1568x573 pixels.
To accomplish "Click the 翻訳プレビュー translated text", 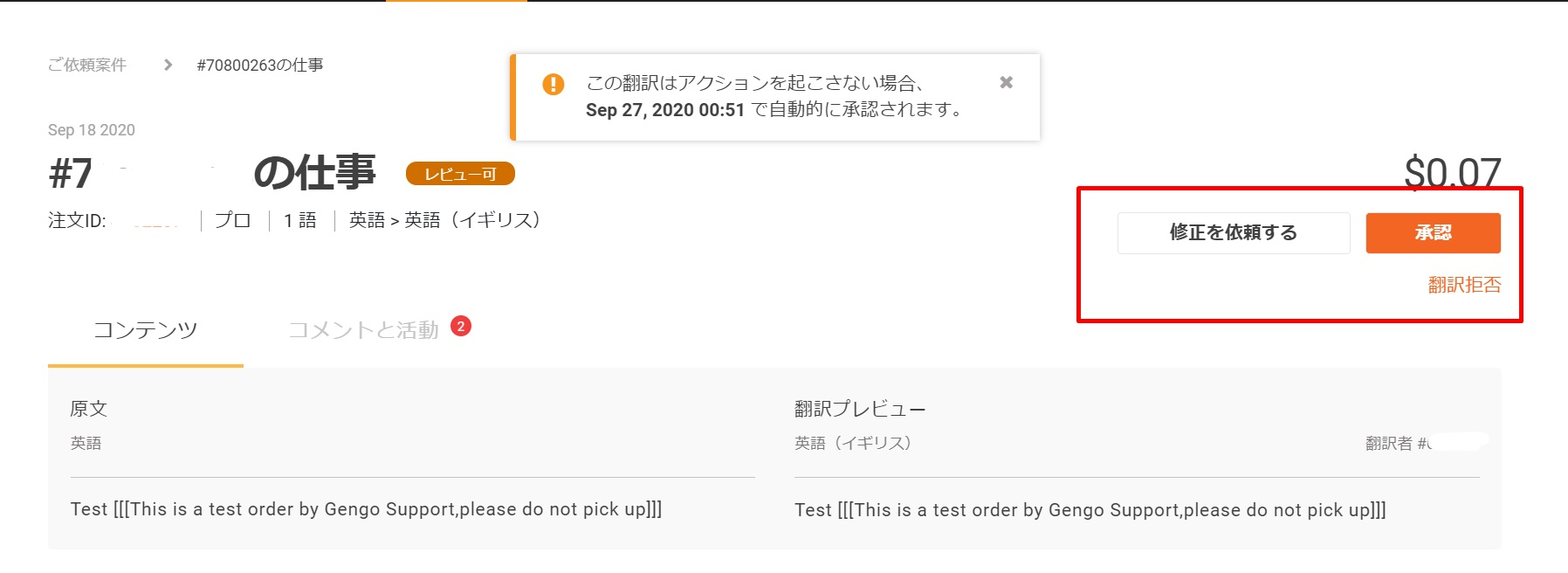I will 1090,510.
